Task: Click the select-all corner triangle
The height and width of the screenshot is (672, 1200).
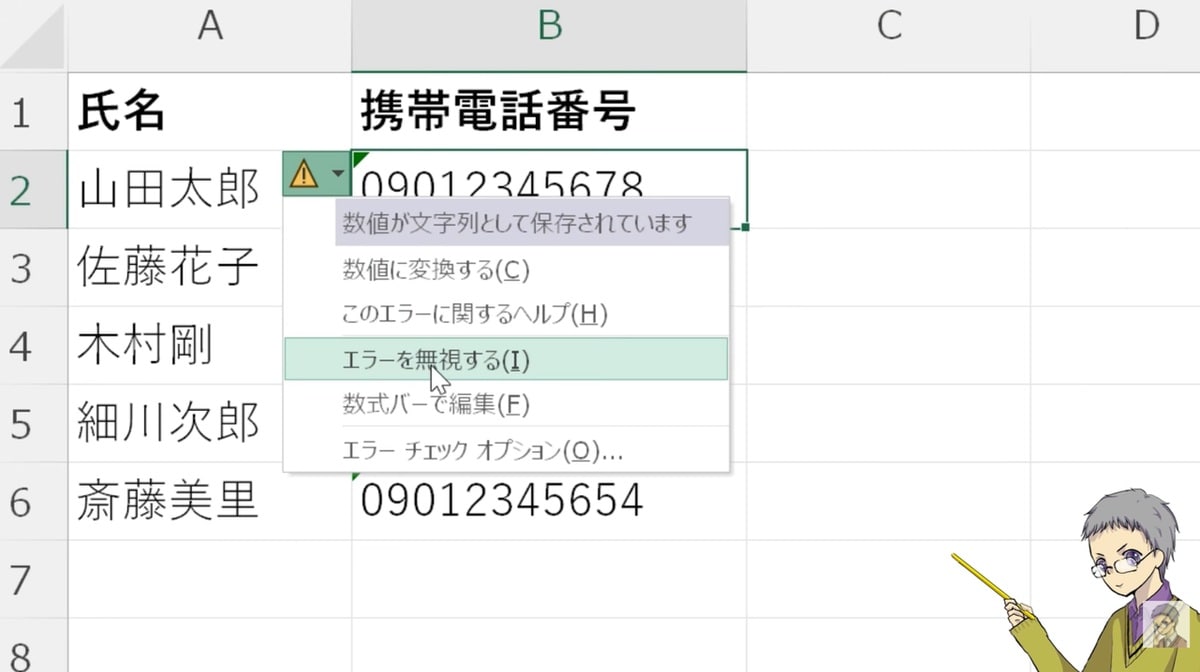Action: point(34,35)
